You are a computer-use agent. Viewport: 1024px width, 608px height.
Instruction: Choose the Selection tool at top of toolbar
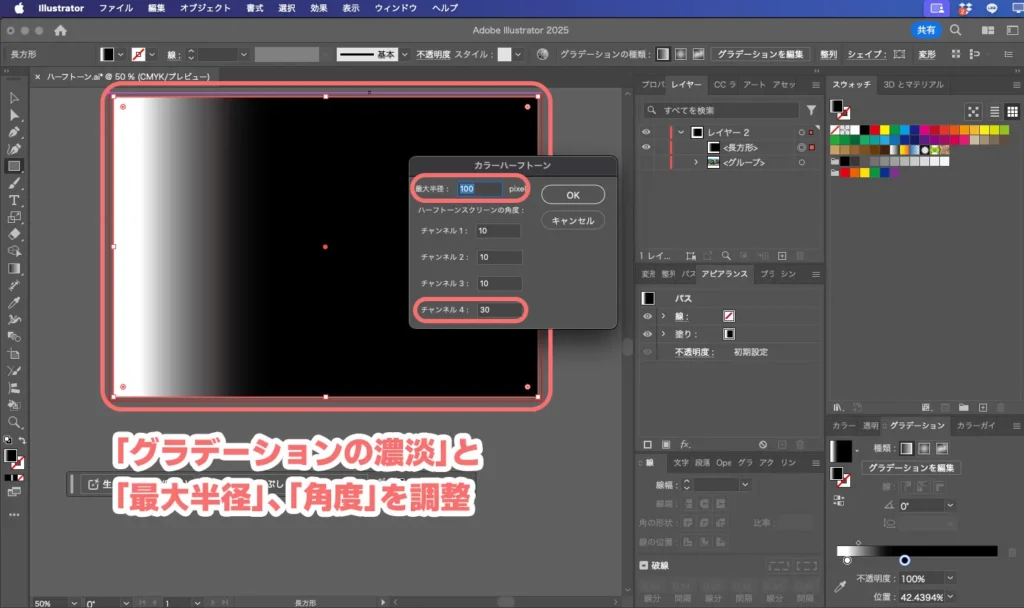coord(14,97)
